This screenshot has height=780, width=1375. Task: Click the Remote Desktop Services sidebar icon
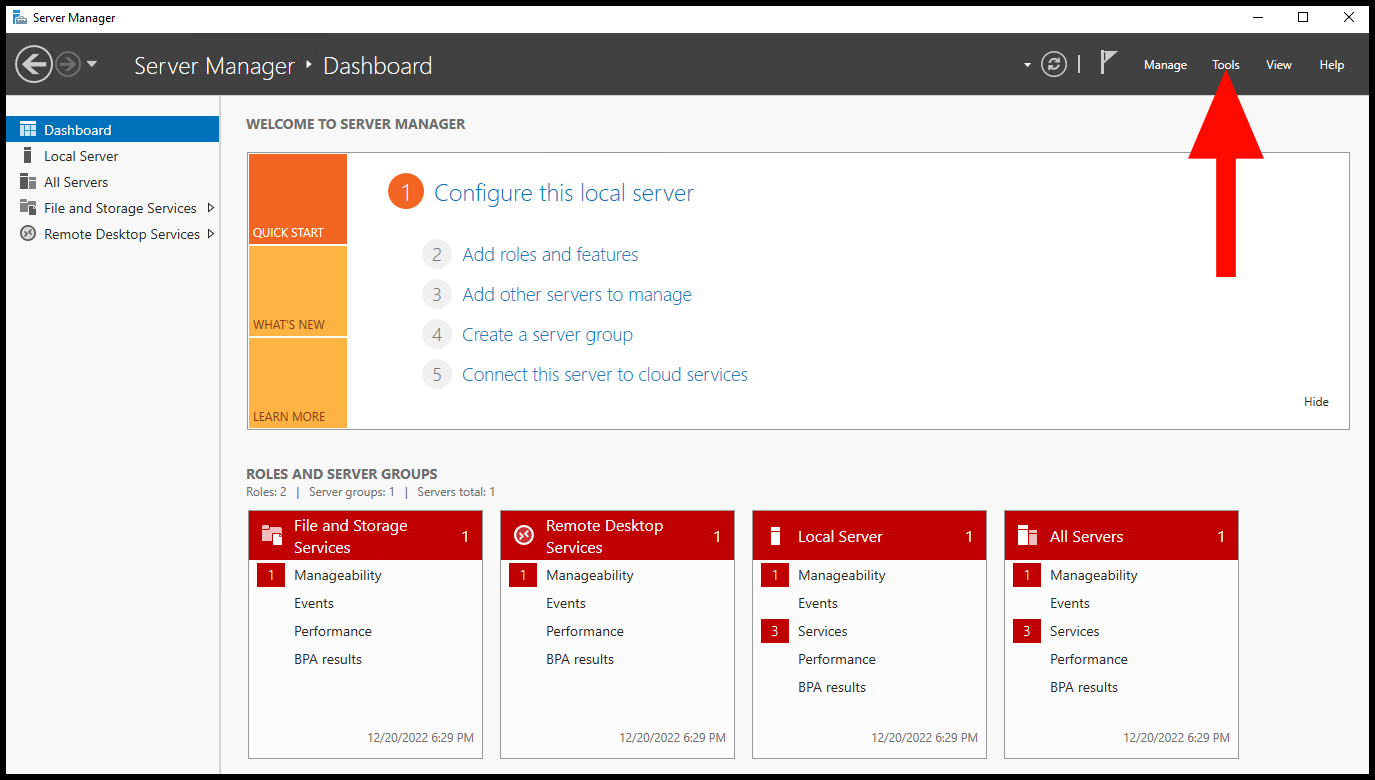tap(28, 233)
